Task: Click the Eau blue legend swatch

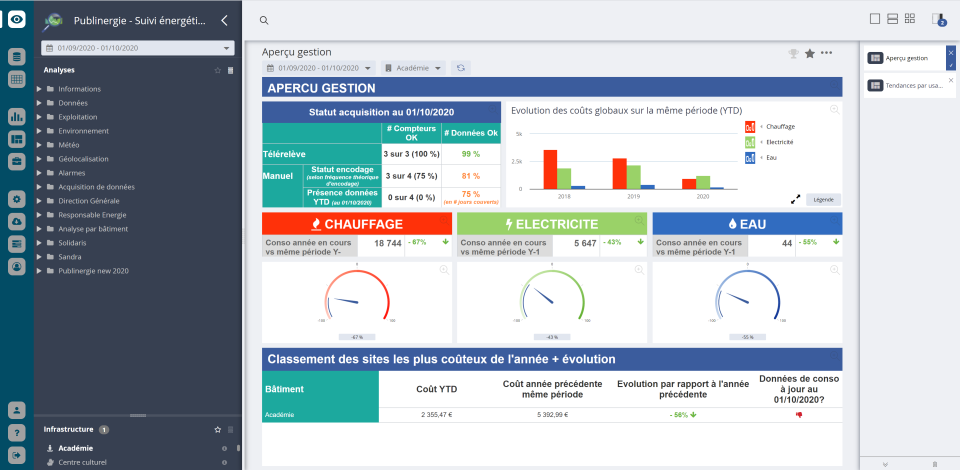Action: point(750,158)
